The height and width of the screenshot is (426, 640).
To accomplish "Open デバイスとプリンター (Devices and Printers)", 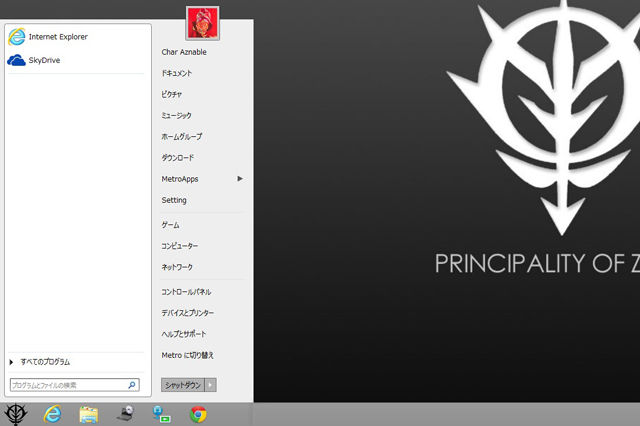I will [x=187, y=313].
